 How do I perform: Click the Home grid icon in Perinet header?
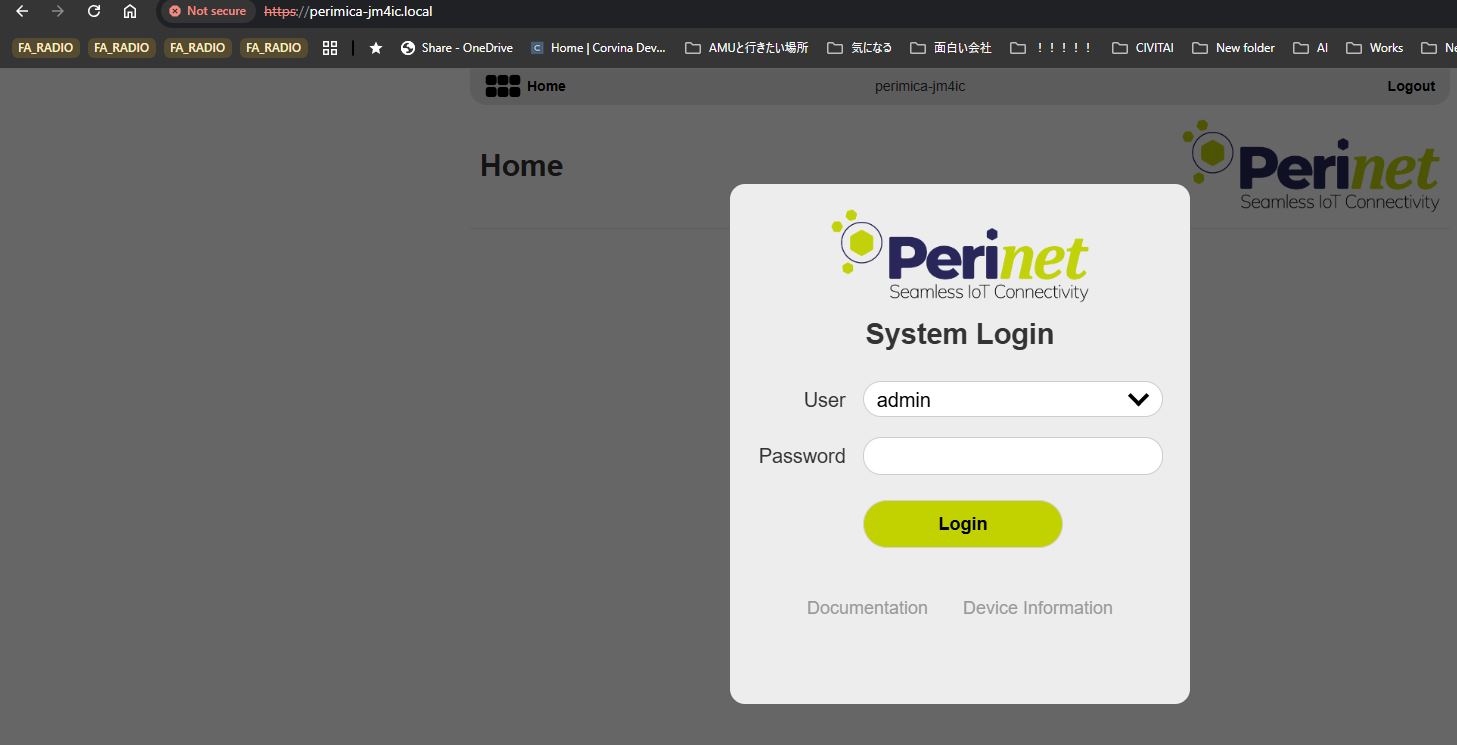[x=502, y=86]
